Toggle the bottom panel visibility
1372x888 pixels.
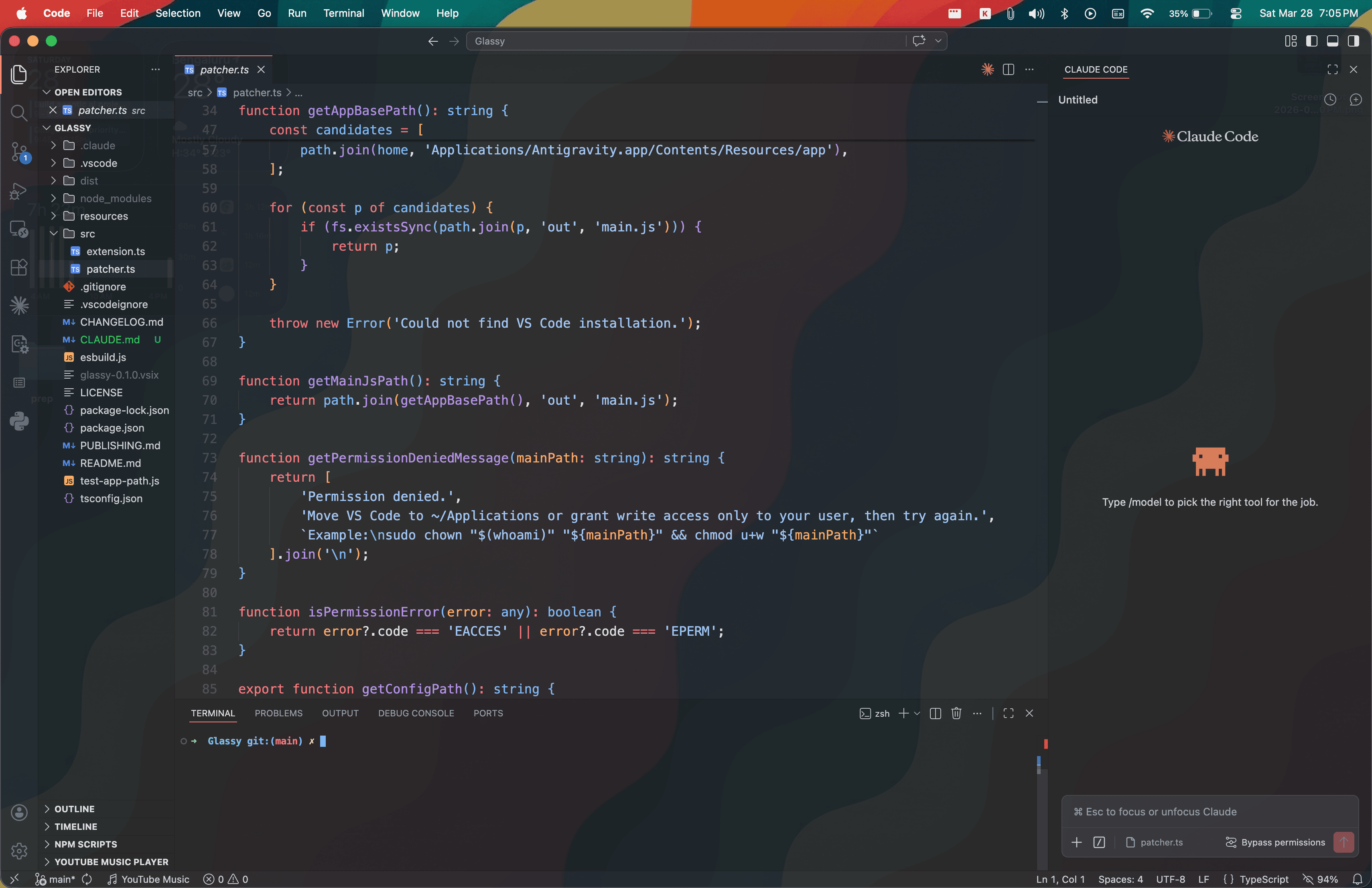[1332, 41]
